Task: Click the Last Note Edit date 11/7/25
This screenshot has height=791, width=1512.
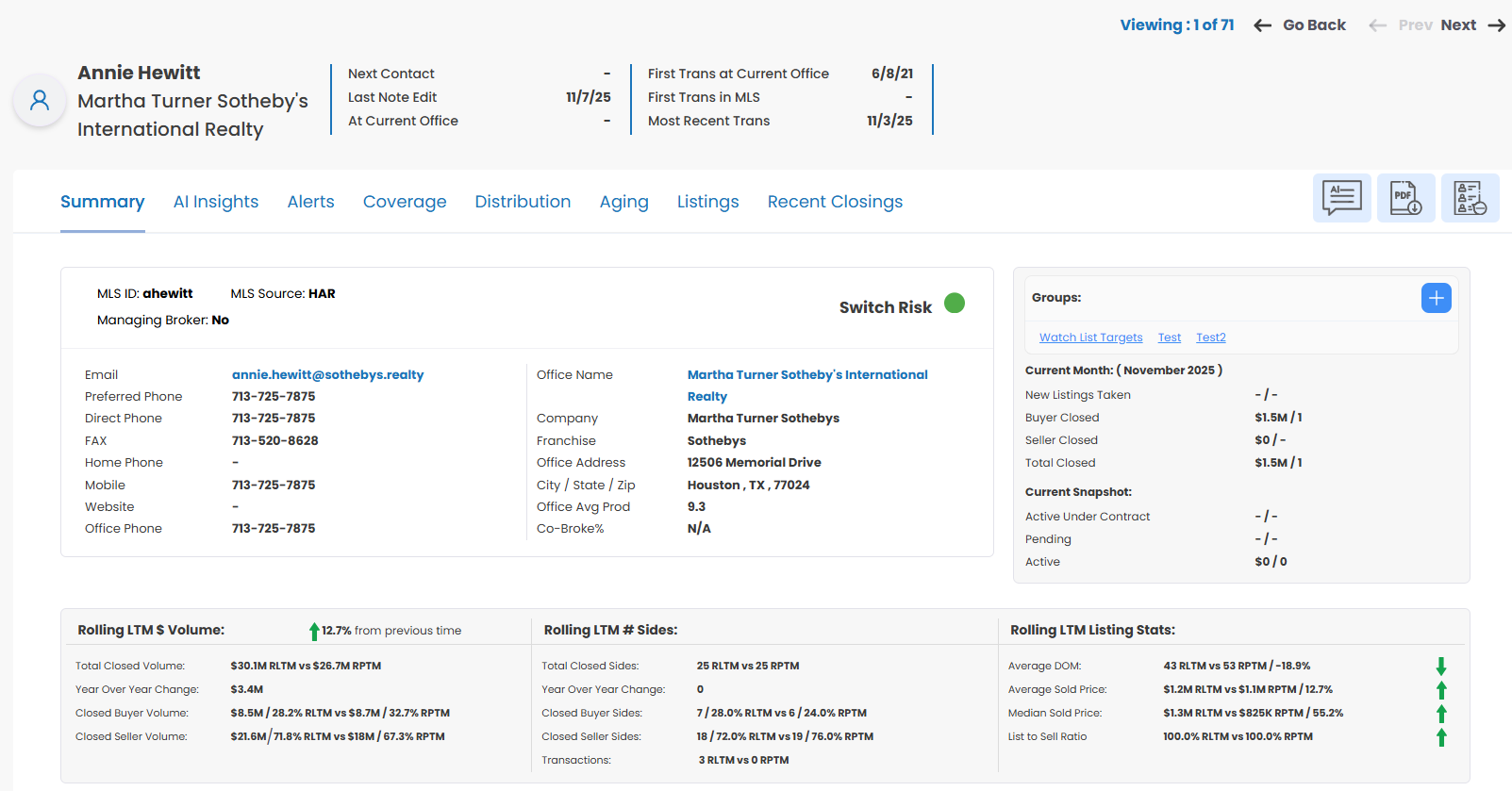Action: (x=589, y=97)
